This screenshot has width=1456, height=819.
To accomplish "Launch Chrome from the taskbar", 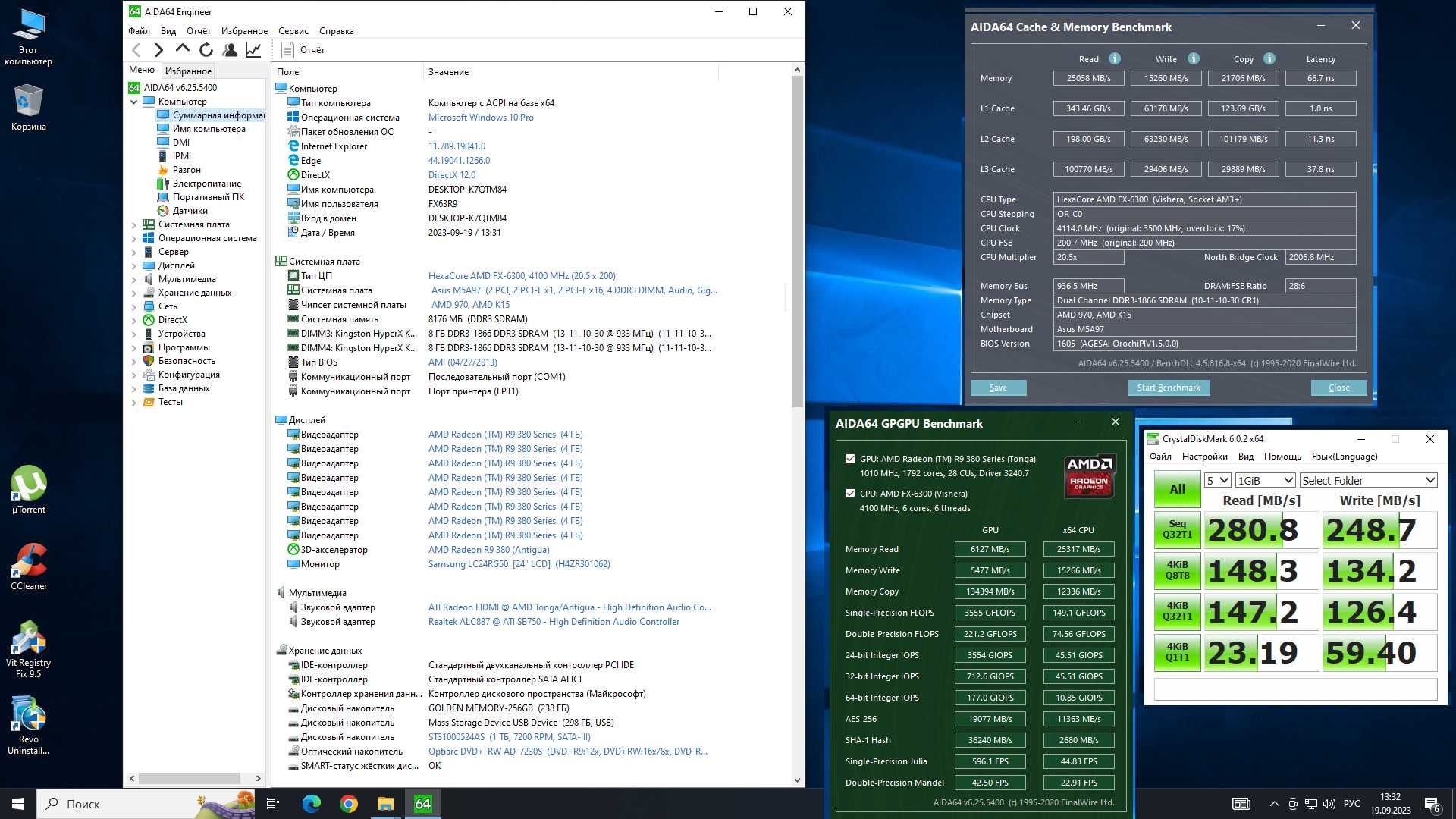I will click(349, 804).
